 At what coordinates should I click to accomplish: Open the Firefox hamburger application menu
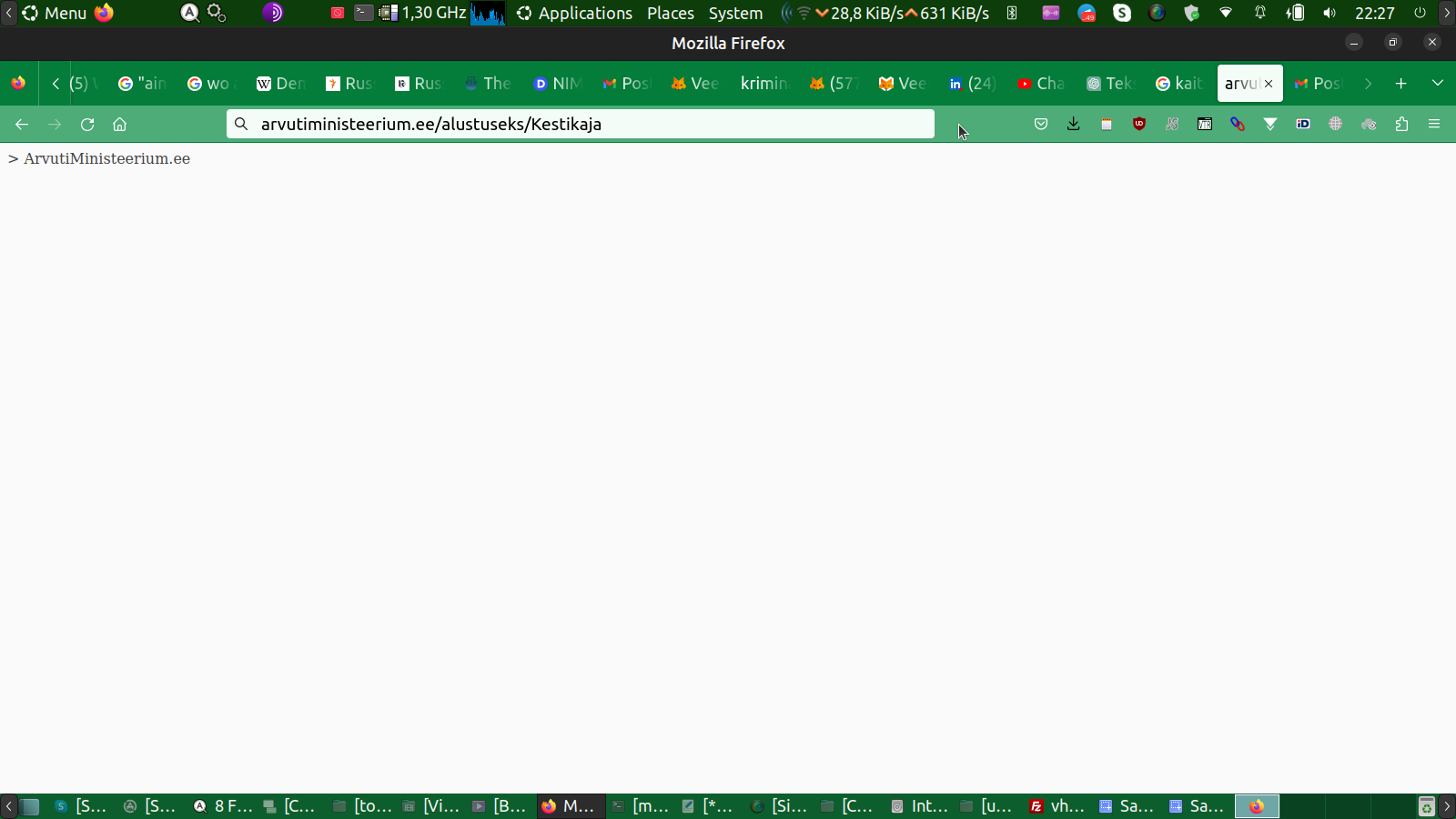click(1434, 125)
